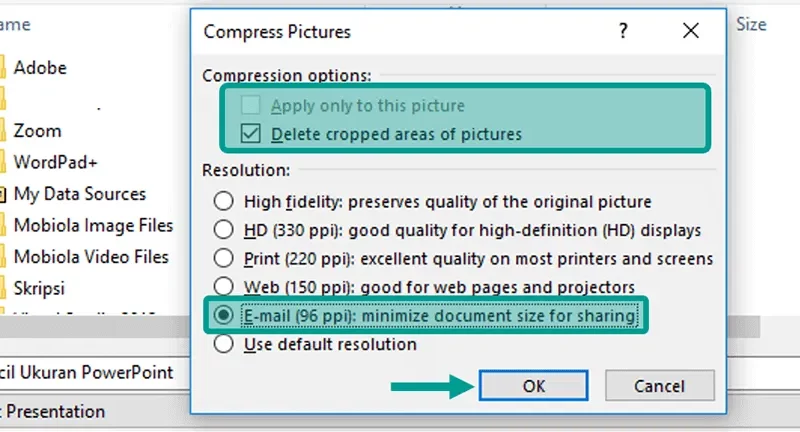
Task: Open Mobiola Image Files folder
Action: [x=93, y=225]
